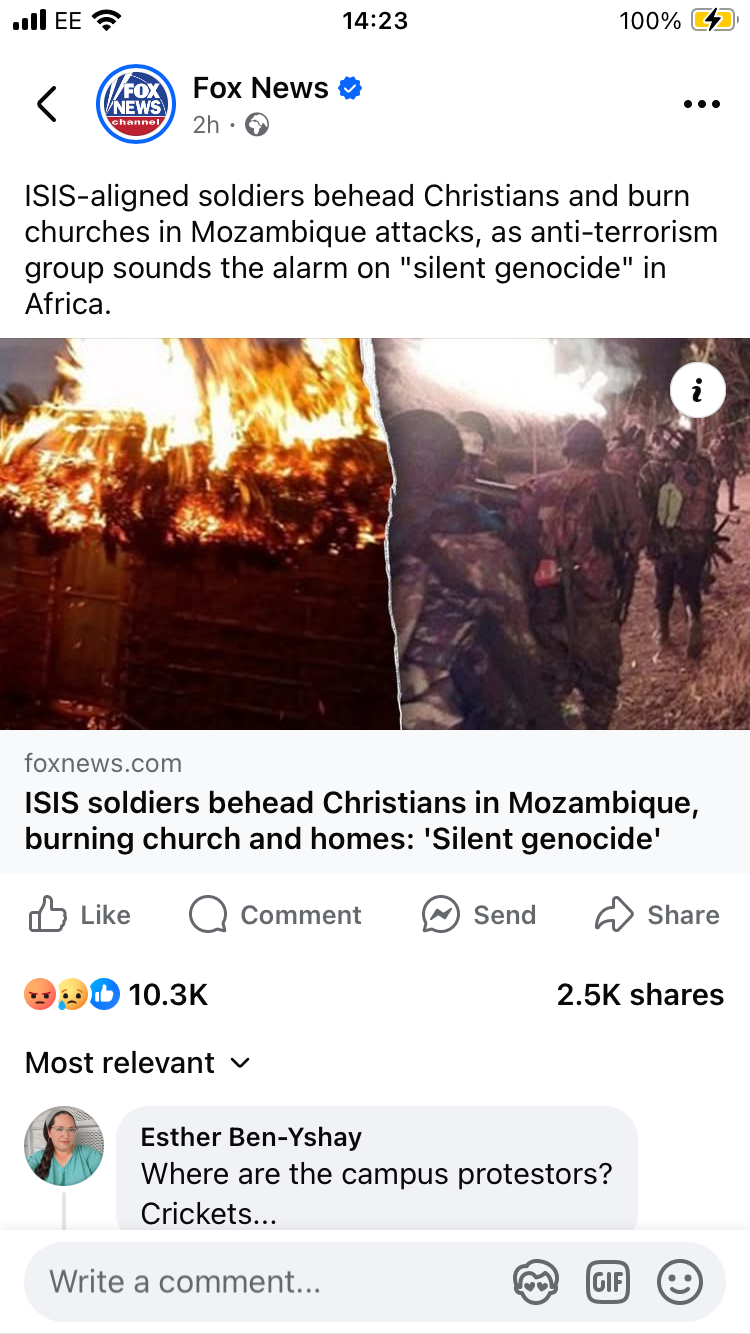750x1334 pixels.
Task: Open Esther Ben-Yshay's profile picture
Action: (x=64, y=1146)
